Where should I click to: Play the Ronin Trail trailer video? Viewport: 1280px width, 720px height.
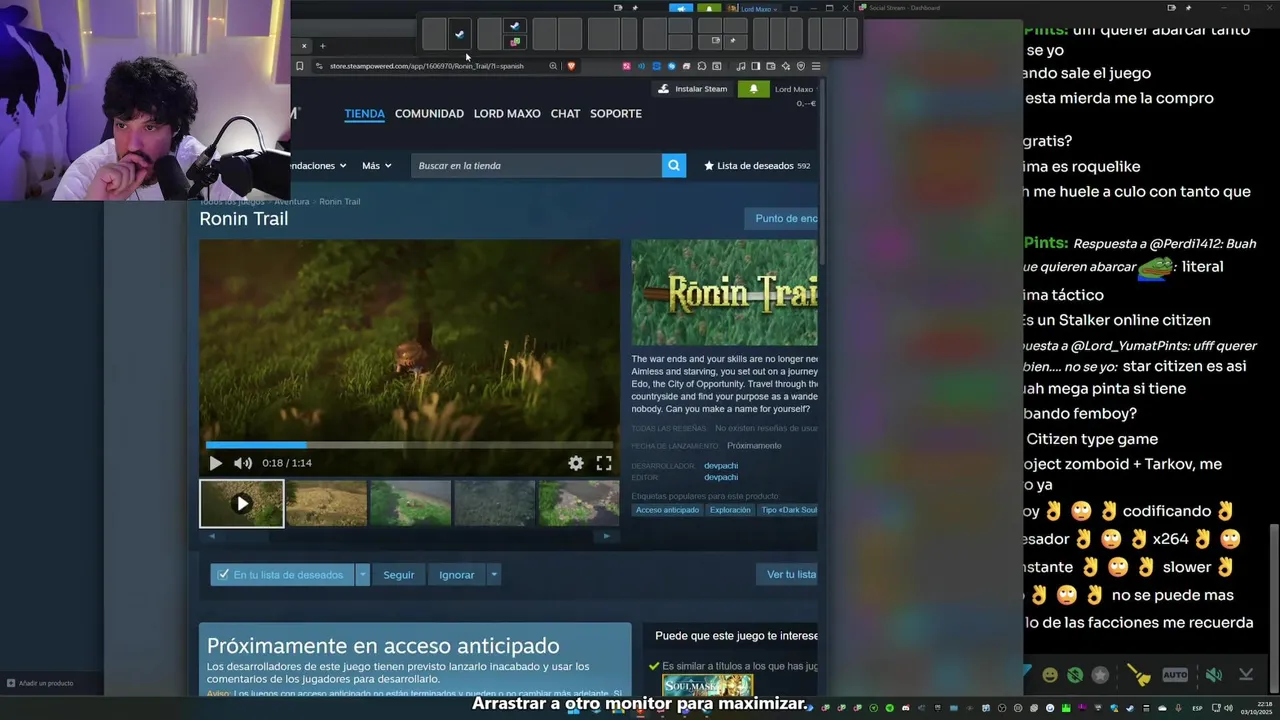(215, 463)
